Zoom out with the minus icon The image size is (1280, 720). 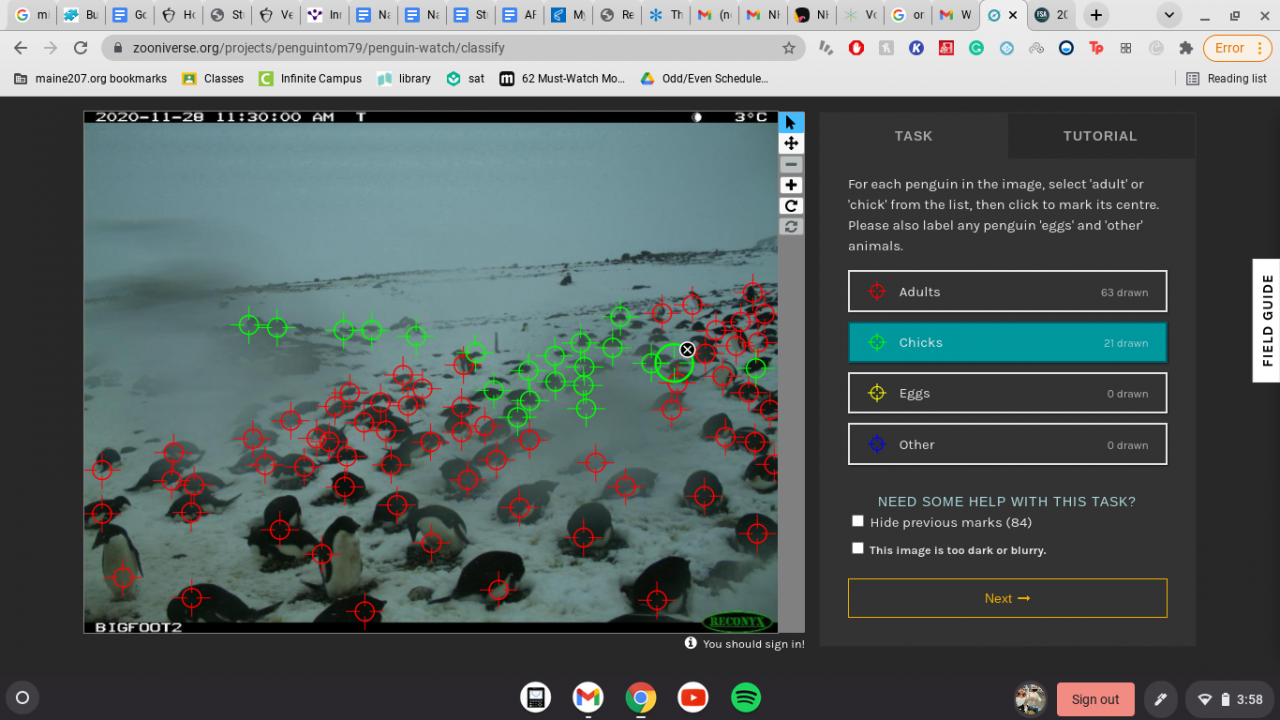coord(791,165)
